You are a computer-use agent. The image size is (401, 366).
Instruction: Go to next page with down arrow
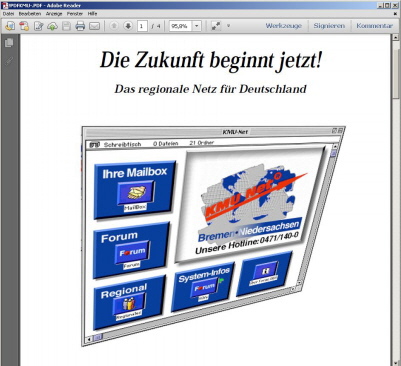(128, 26)
